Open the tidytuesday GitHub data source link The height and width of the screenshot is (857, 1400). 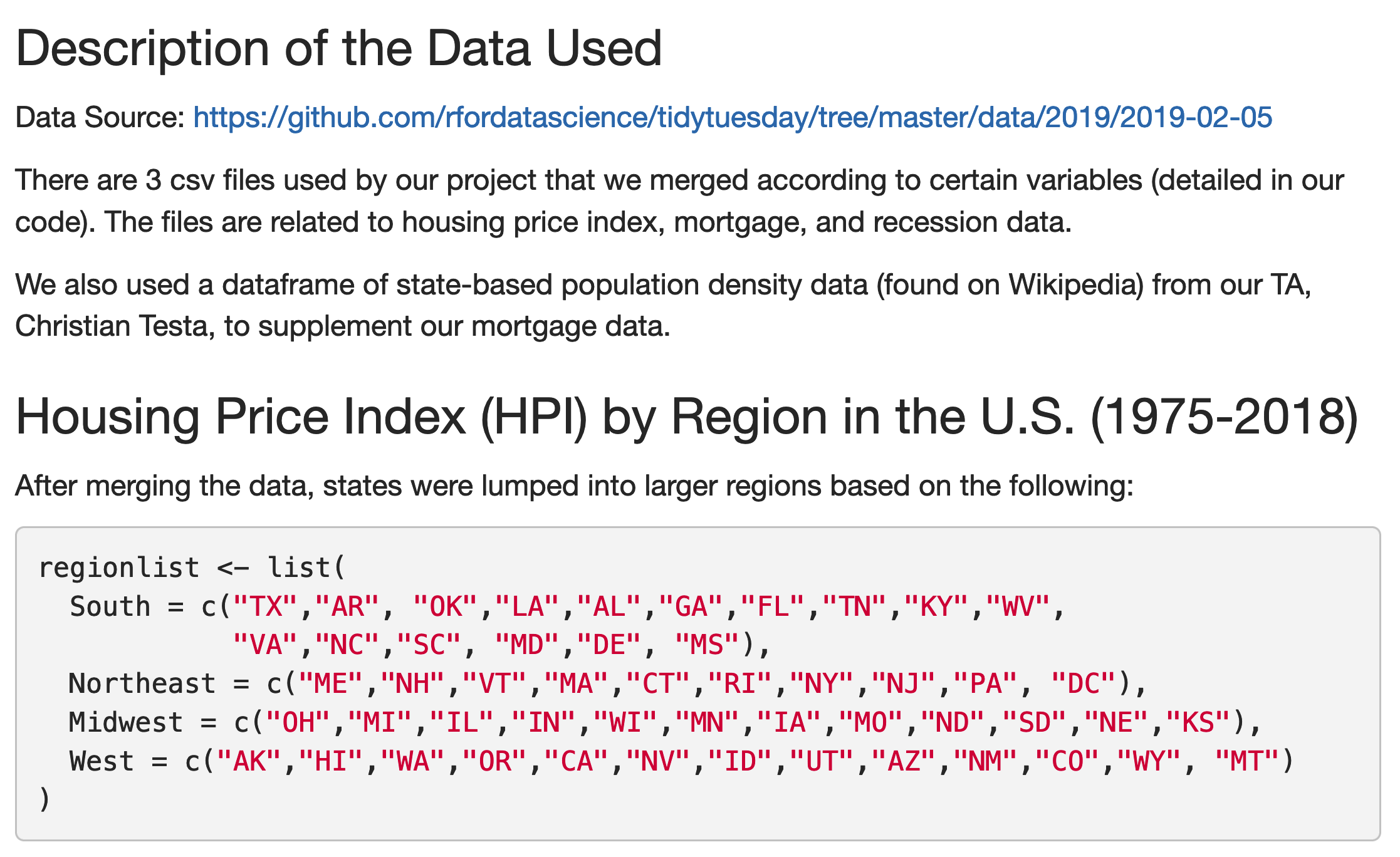(x=732, y=118)
